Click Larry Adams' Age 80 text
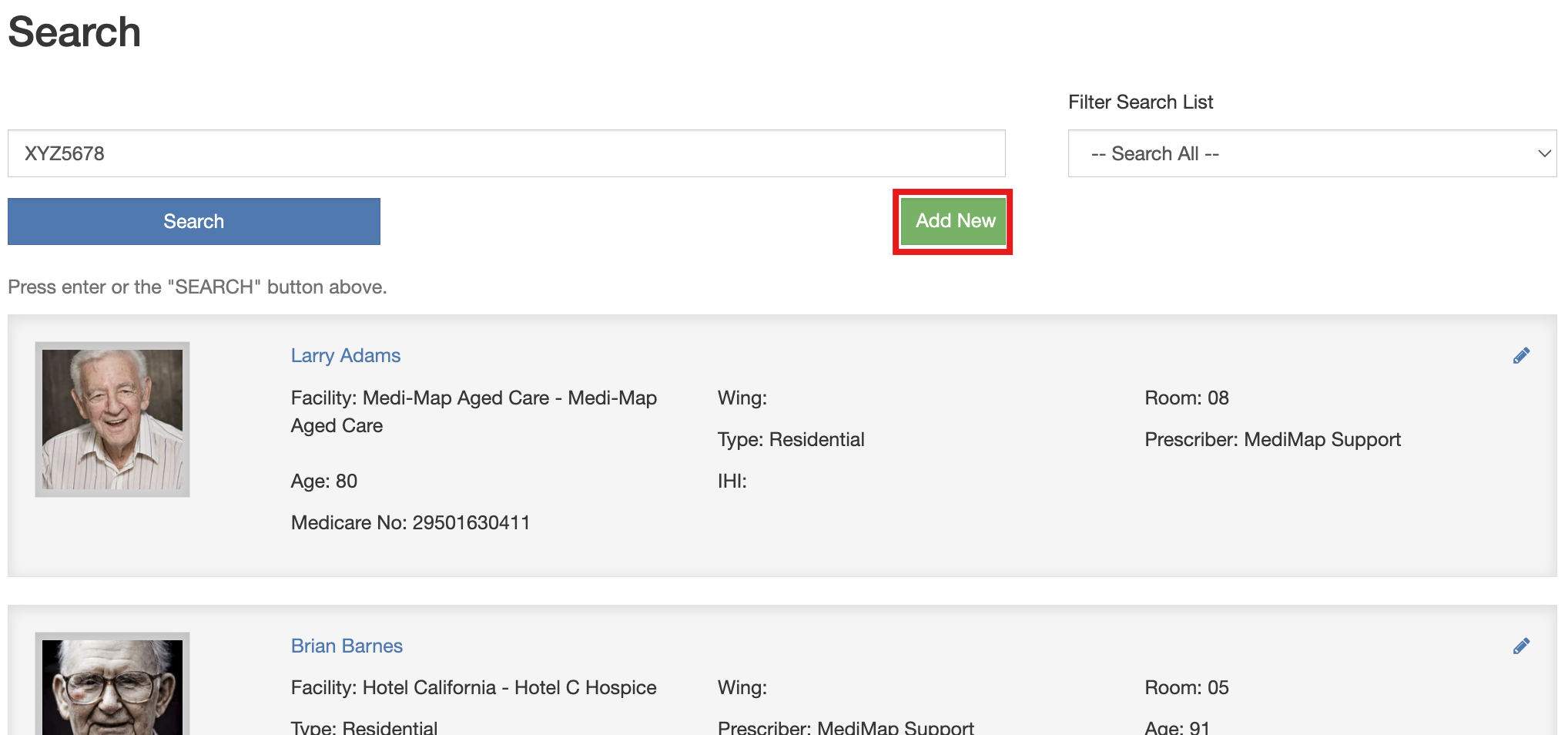This screenshot has width=1568, height=735. (x=323, y=481)
